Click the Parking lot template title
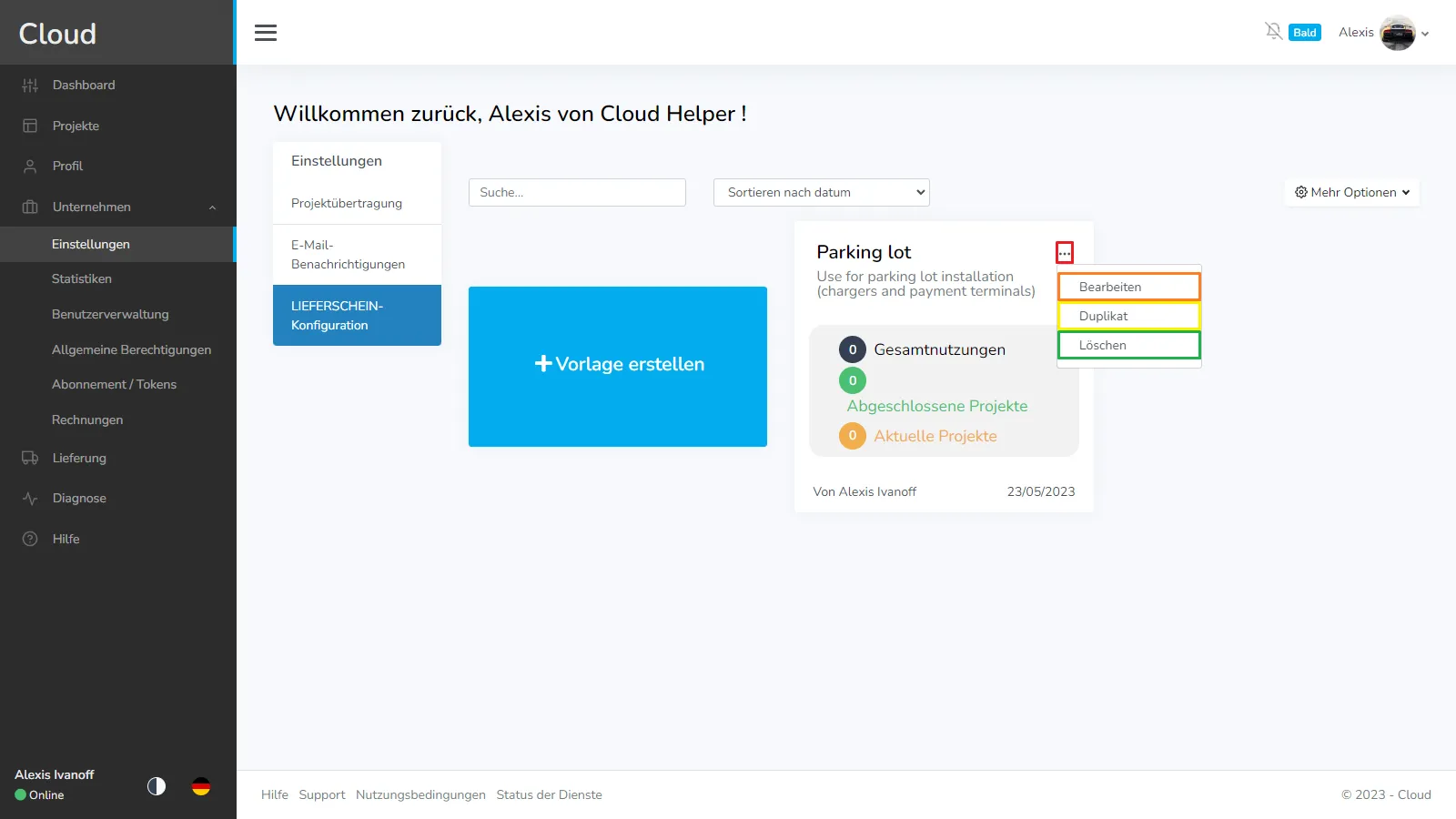 click(864, 252)
